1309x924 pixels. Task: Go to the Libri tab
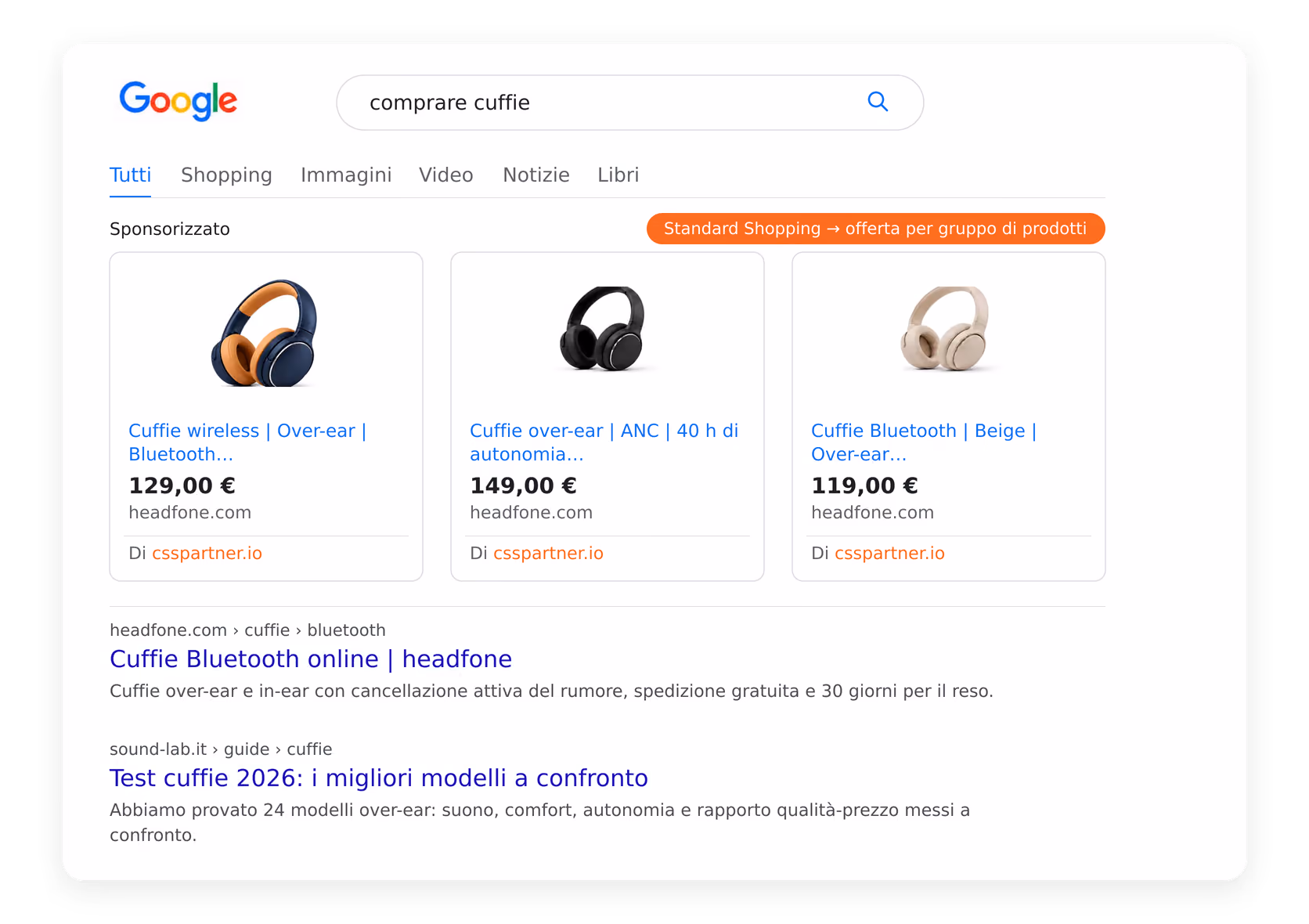pyautogui.click(x=618, y=175)
